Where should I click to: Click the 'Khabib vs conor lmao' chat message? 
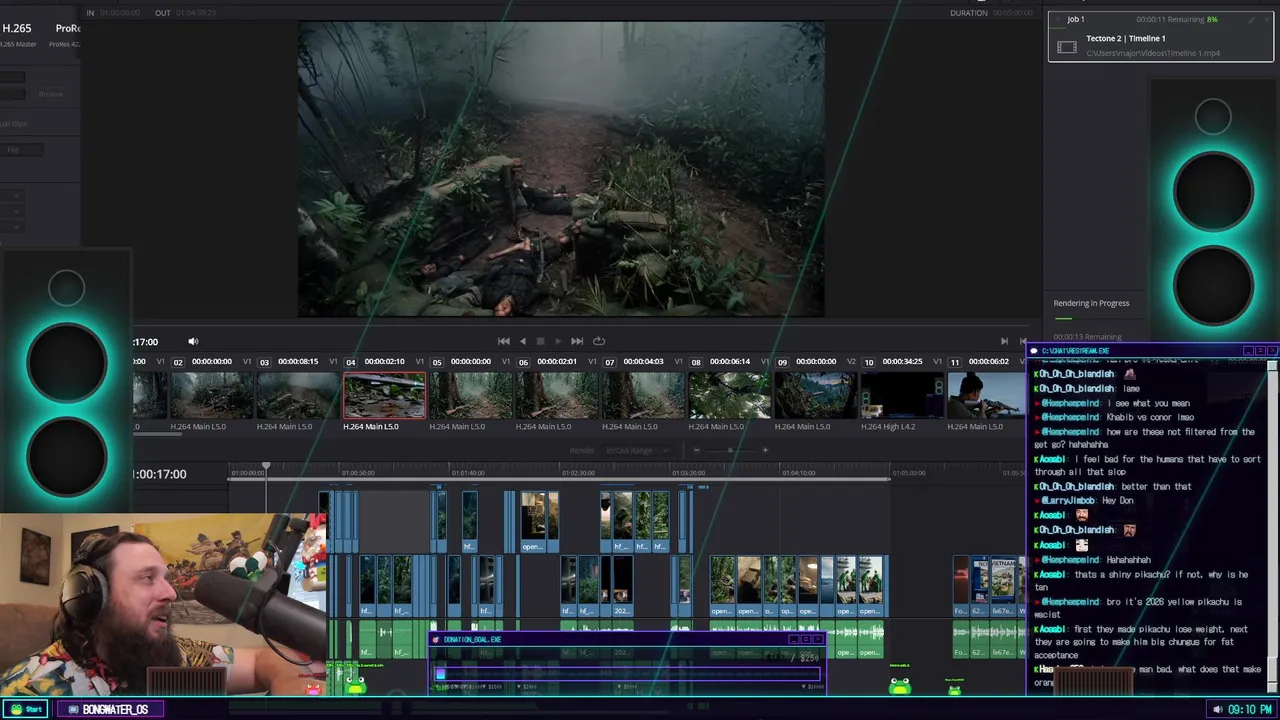click(1149, 417)
